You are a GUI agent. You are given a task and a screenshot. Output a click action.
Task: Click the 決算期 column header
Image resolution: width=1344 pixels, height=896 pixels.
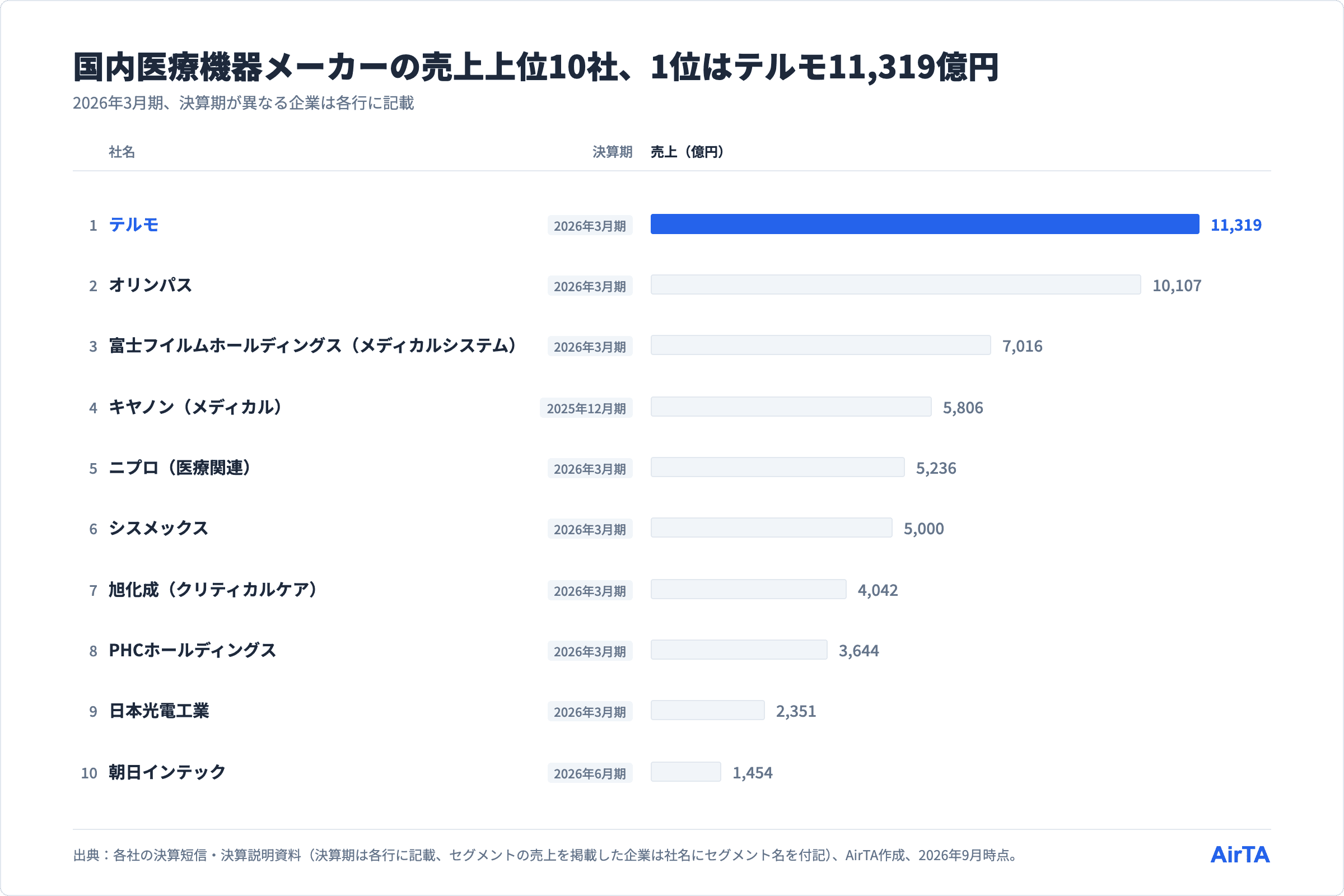coord(612,152)
